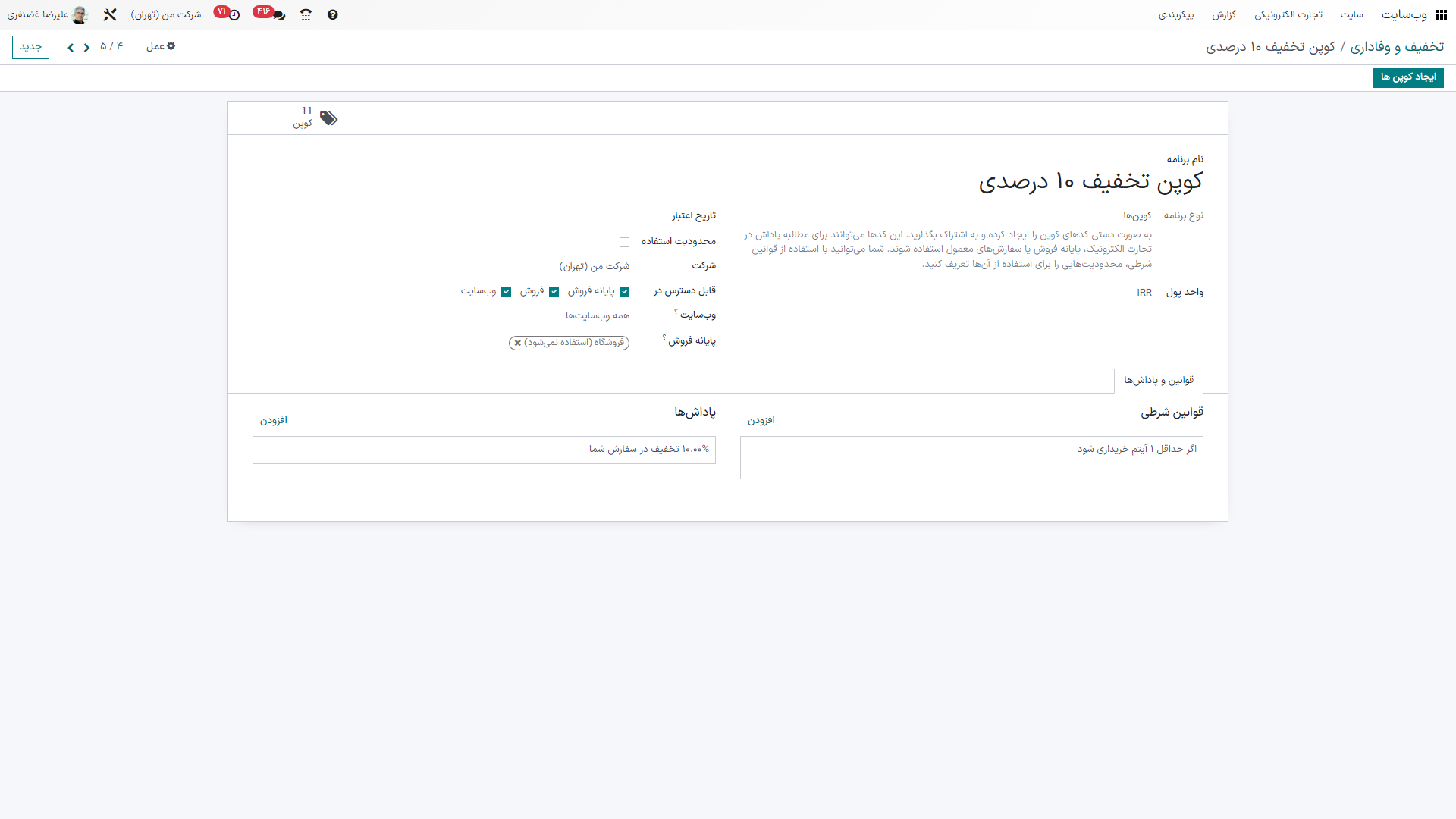Open the شرکت من (تهران) company switcher
Viewport: 1456px width, 819px height.
165,15
